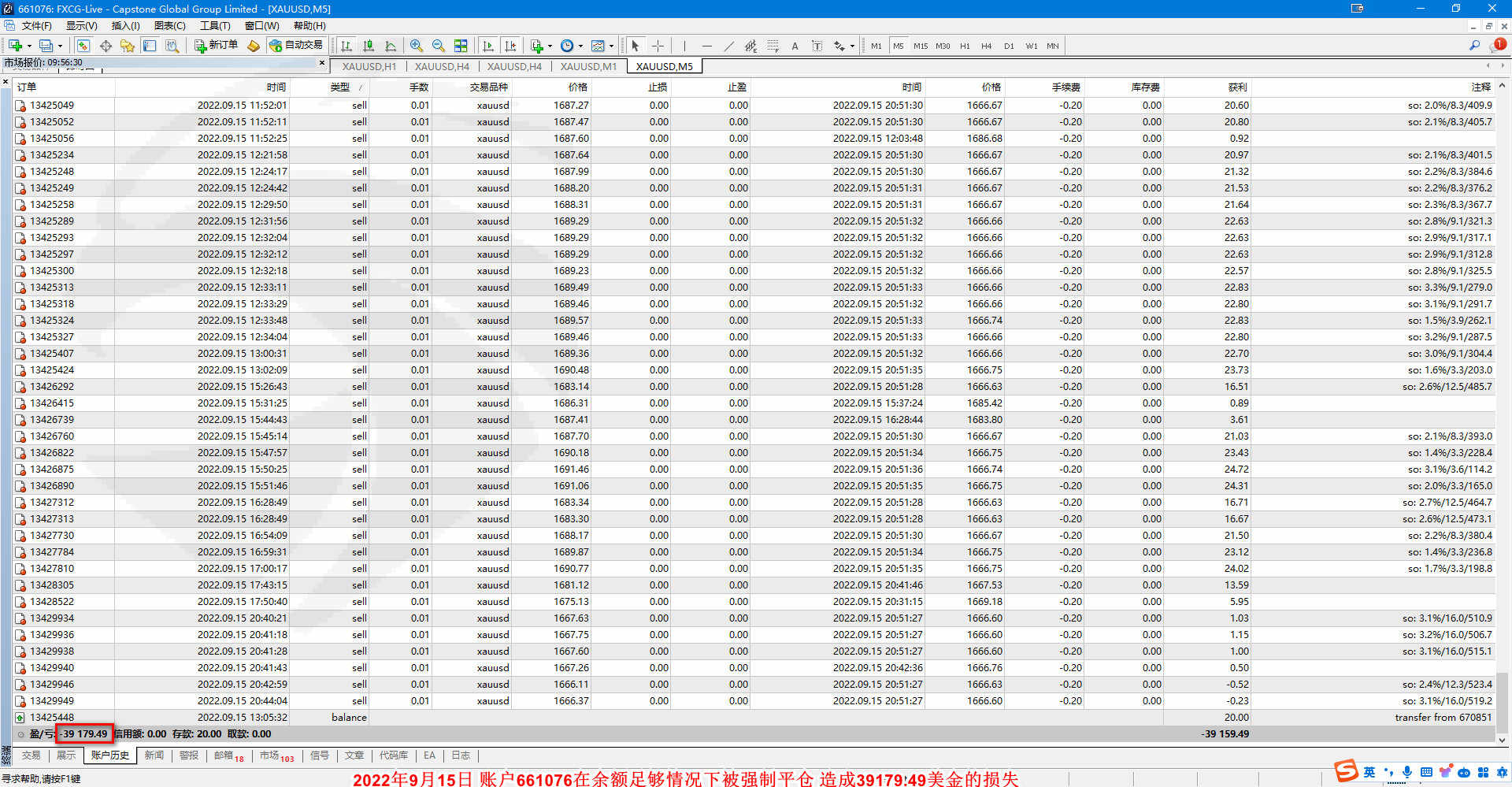This screenshot has width=1512, height=787.
Task: Toggle the Auto Scroll chart icon
Action: pyautogui.click(x=488, y=46)
